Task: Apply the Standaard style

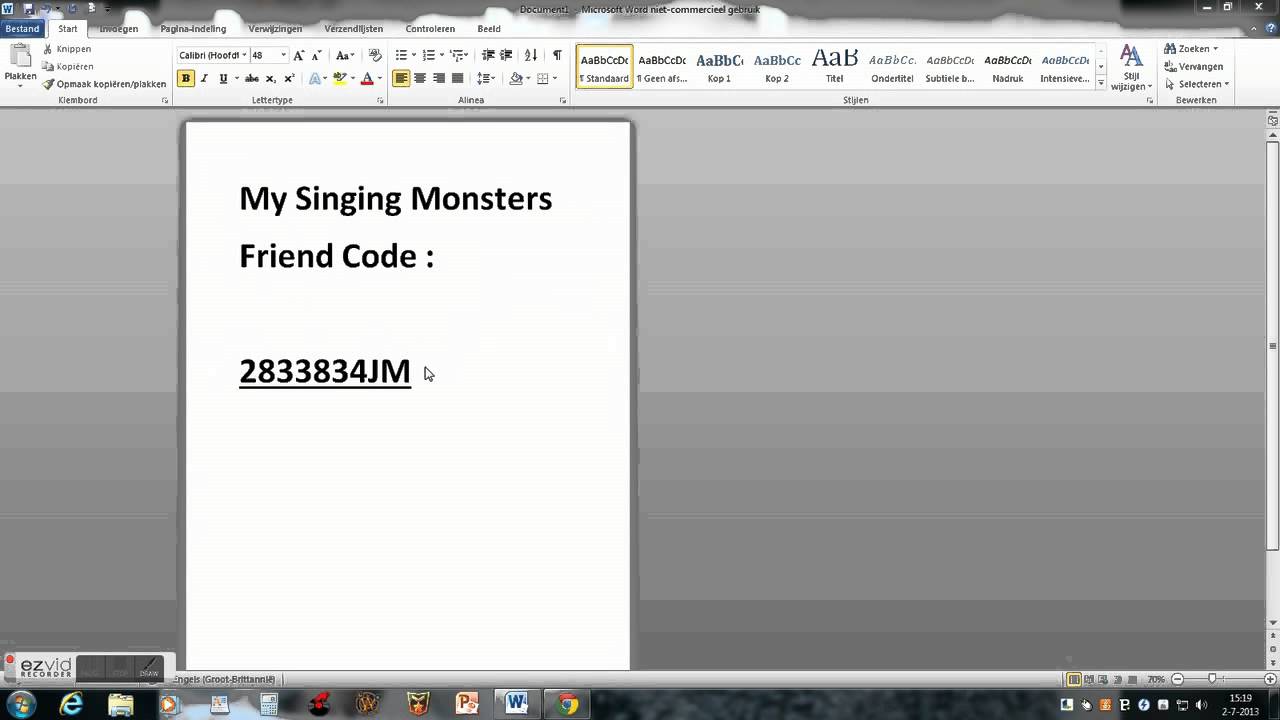Action: pos(605,66)
